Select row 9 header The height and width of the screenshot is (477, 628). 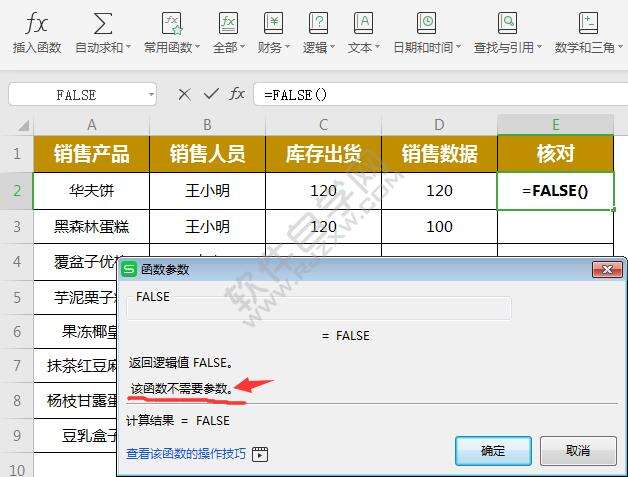(x=17, y=435)
